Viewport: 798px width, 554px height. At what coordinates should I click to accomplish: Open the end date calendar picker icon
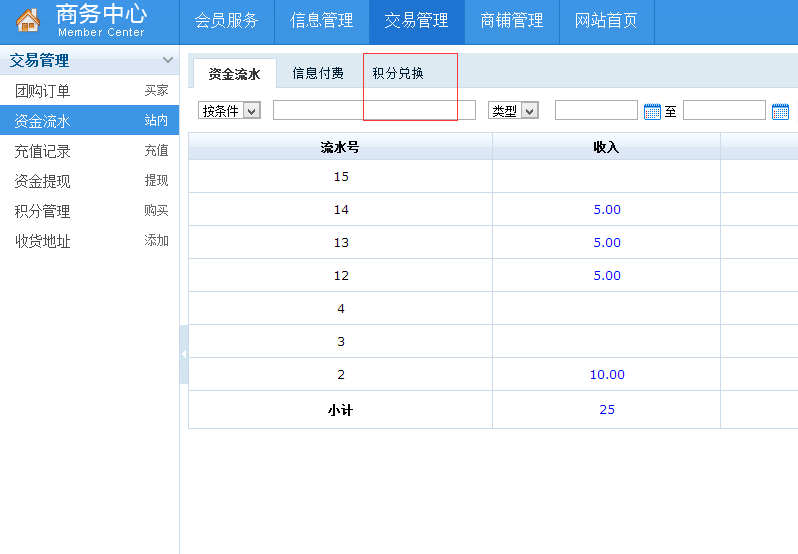(780, 111)
